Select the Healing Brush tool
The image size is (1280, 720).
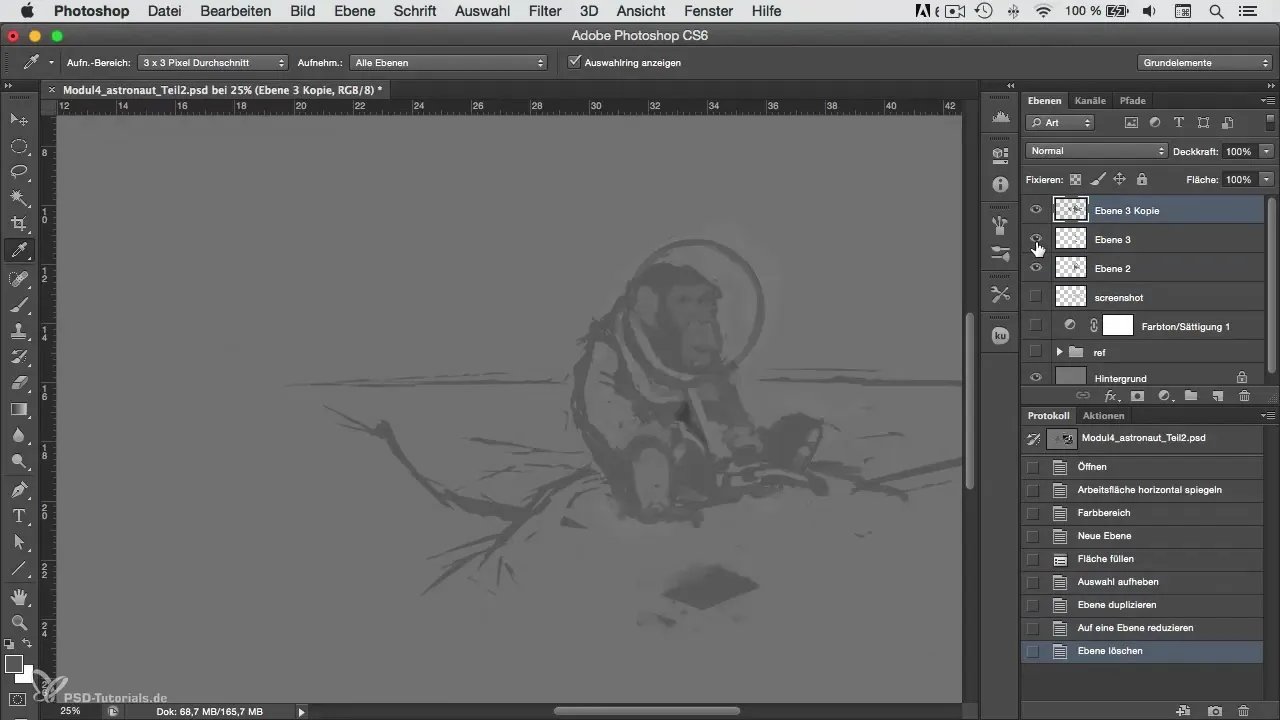pyautogui.click(x=18, y=279)
